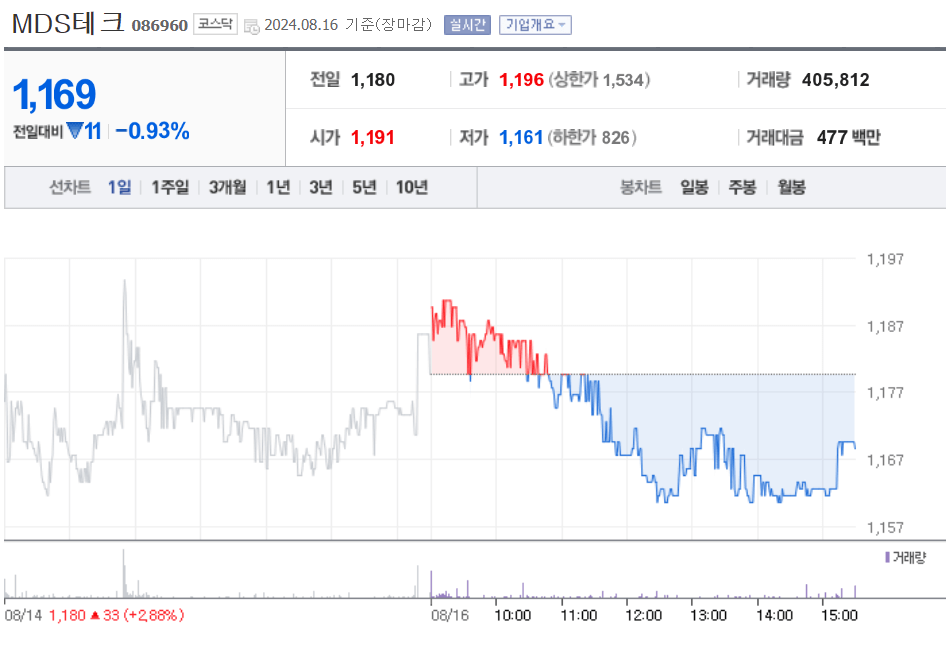Select the 1주일 line chart tab
Image resolution: width=946 pixels, height=649 pixels.
[170, 188]
